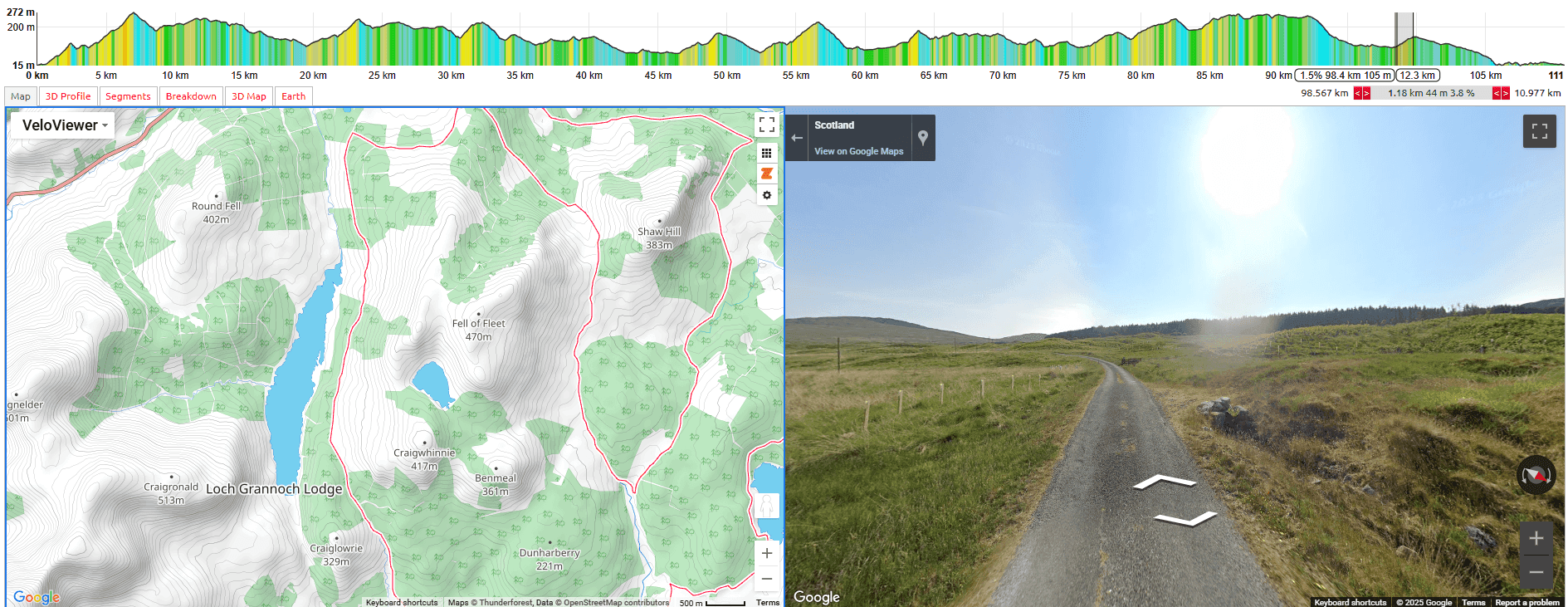The image size is (1568, 607).
Task: Switch to the 3D Map tab
Action: (249, 96)
